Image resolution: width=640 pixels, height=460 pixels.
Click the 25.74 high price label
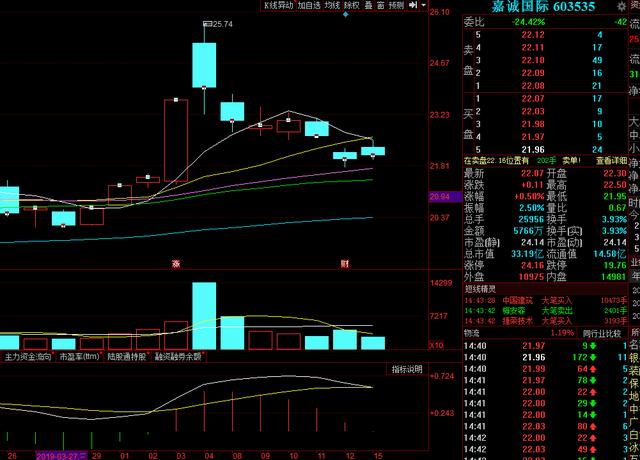pyautogui.click(x=222, y=24)
